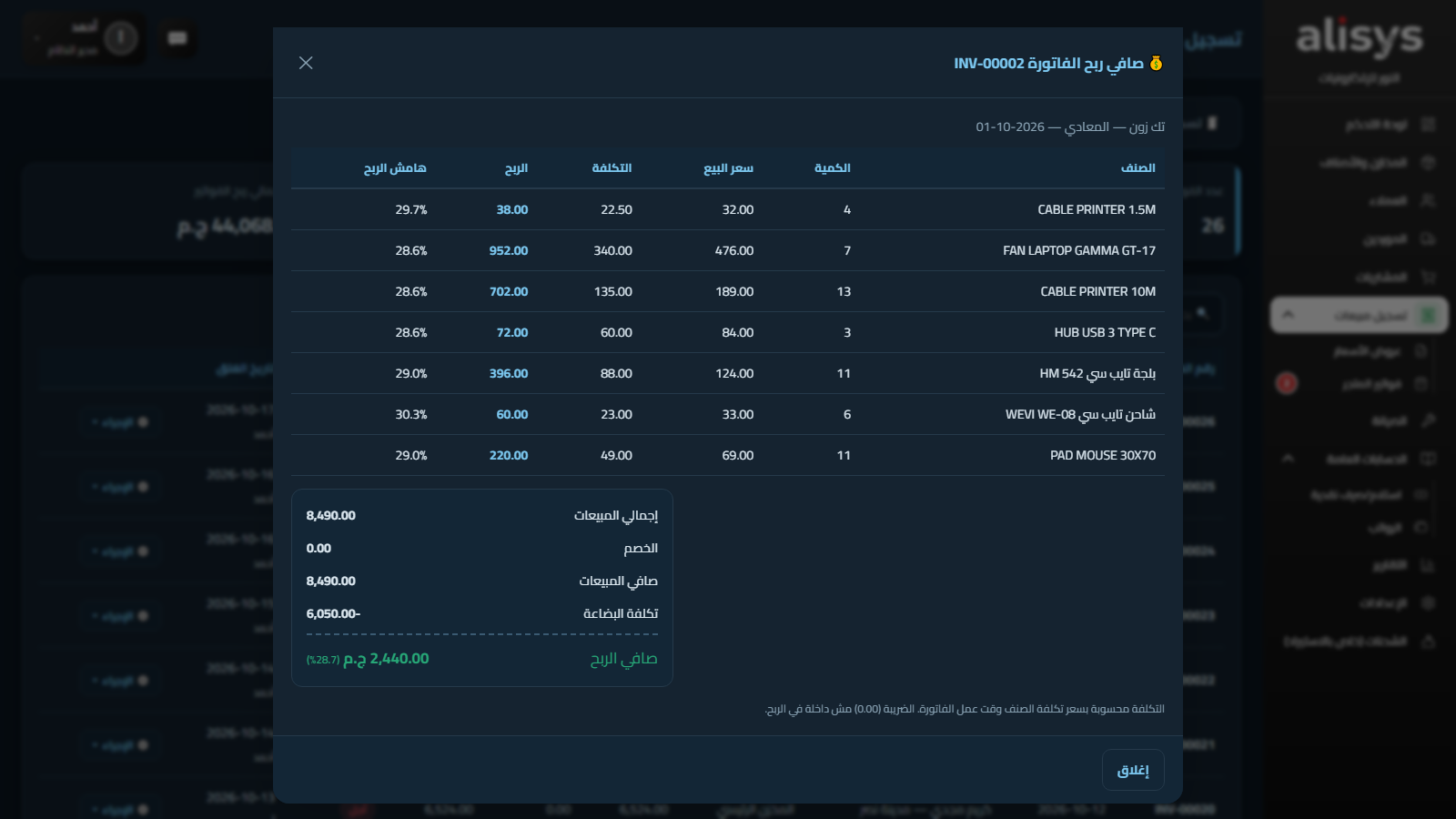Select item شاحن تايب سي WEVI WE-08

click(1080, 414)
